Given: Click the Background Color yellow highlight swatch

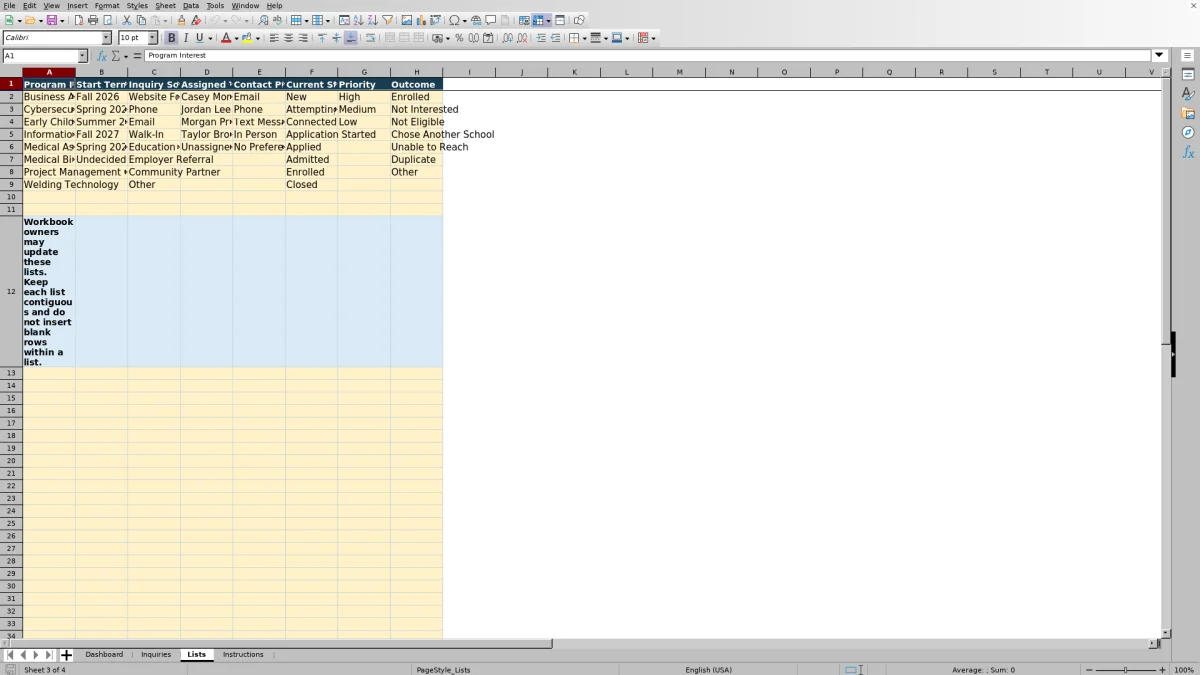Looking at the screenshot, I should [x=247, y=38].
